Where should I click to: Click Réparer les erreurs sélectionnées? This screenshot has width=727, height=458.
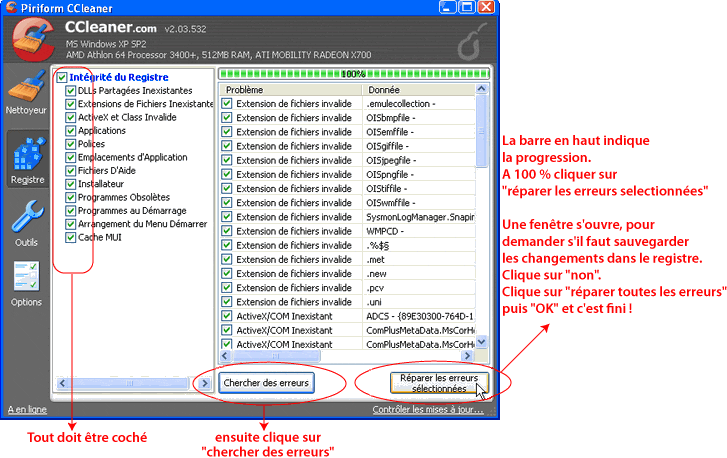pyautogui.click(x=439, y=383)
